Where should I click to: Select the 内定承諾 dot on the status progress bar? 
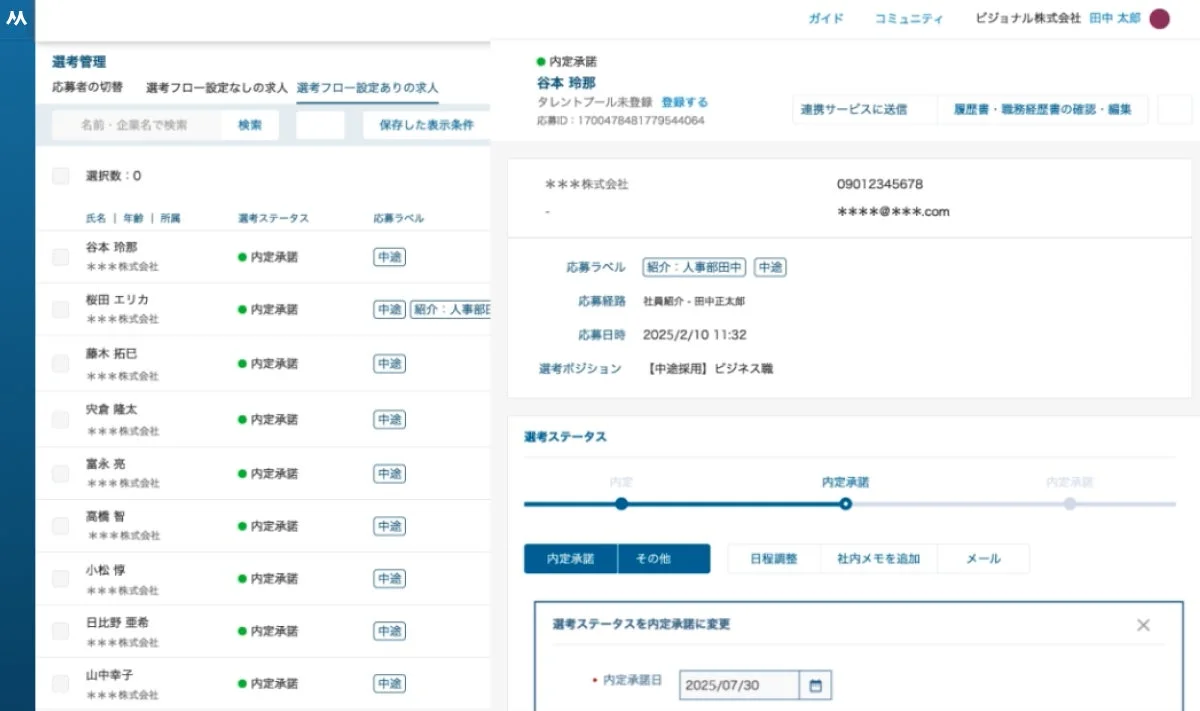tap(845, 504)
